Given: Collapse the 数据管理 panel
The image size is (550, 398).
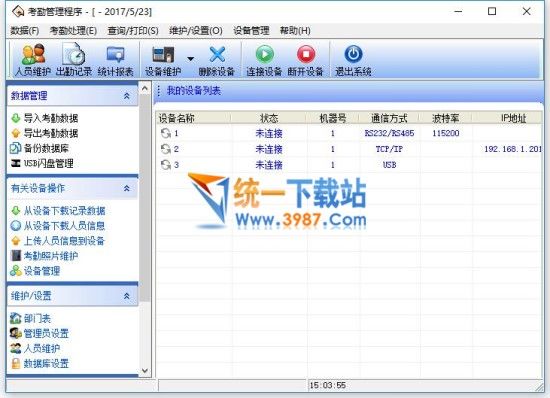Looking at the screenshot, I should click(127, 96).
